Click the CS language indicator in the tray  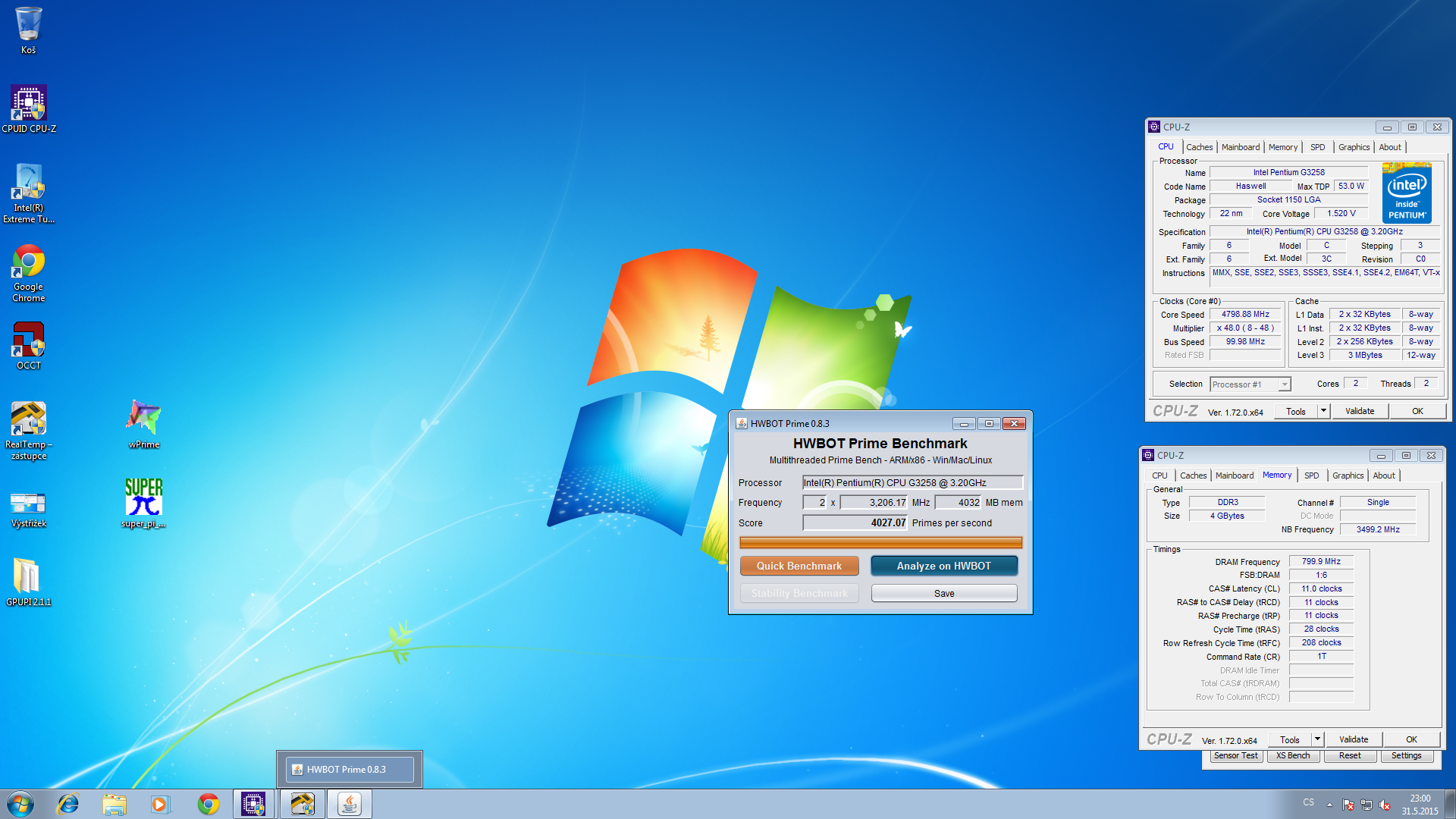[x=1308, y=802]
